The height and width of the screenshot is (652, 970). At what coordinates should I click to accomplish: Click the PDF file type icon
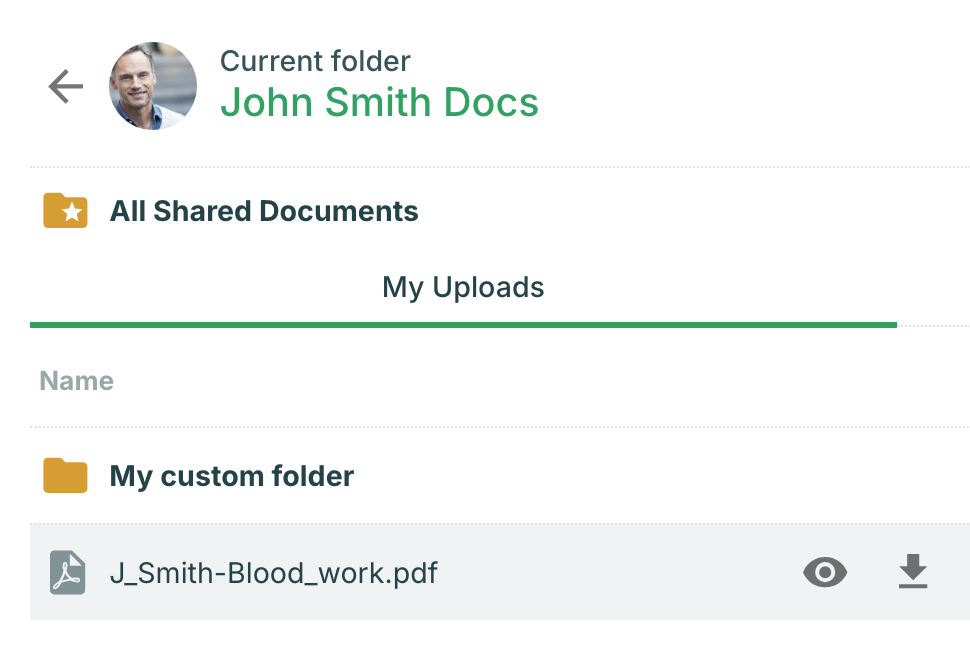click(x=67, y=573)
